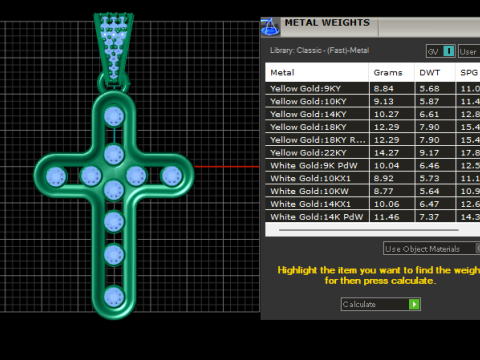
Task: Click the rightmost gemstone on the cross arm
Action: click(171, 176)
